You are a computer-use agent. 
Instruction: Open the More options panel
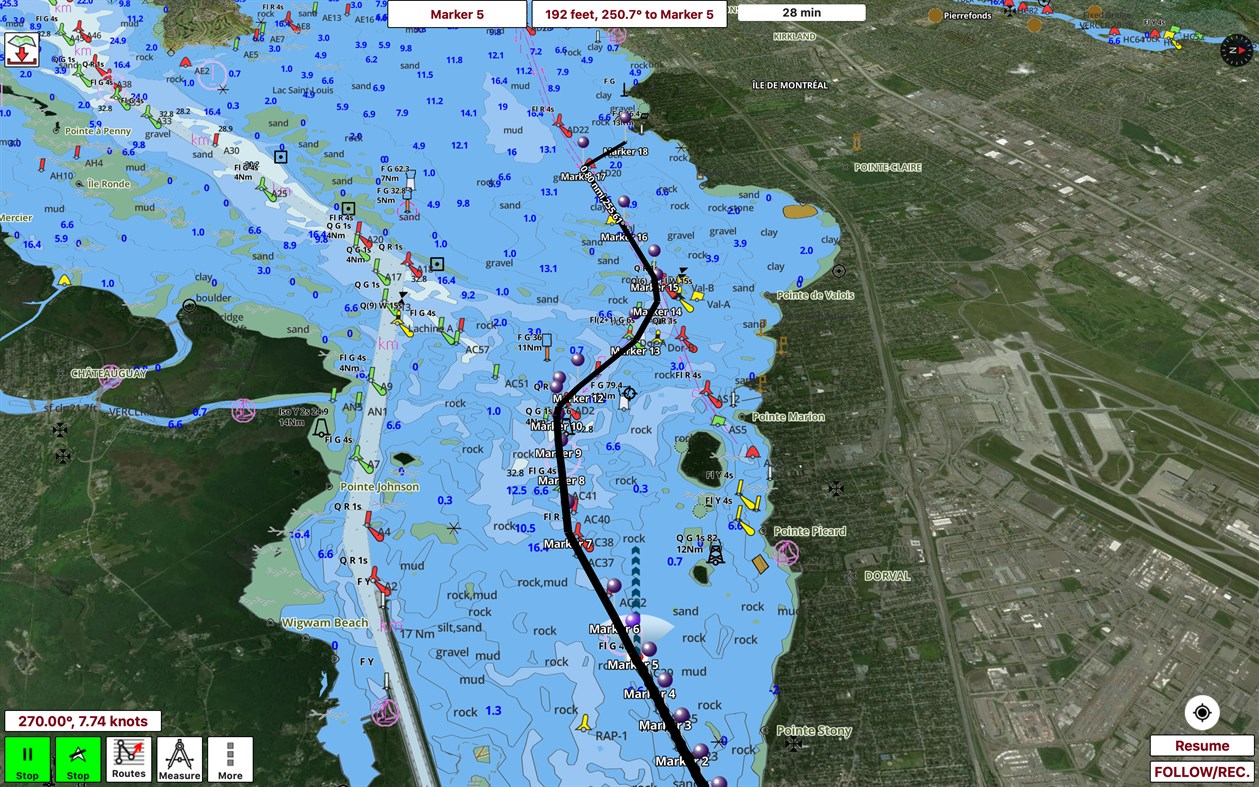[230, 757]
